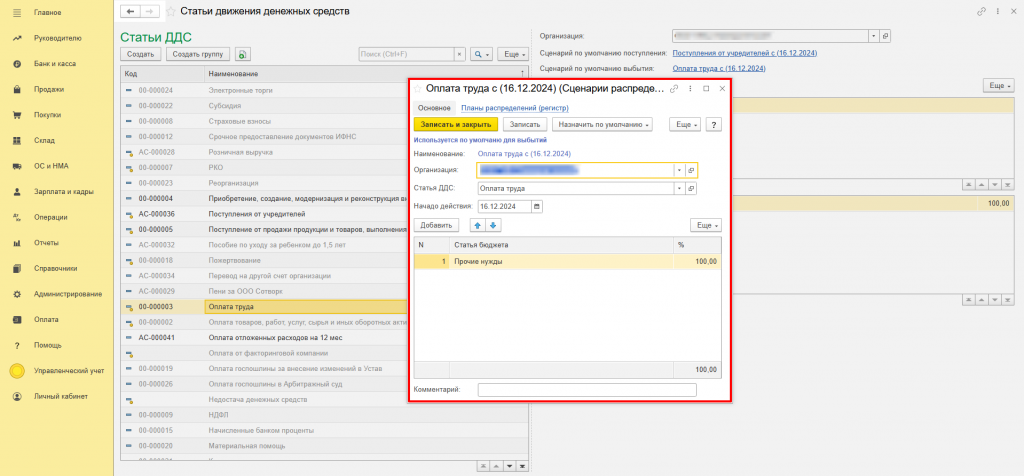1024x476 pixels.
Task: Open the dialog's three-dot menu
Action: click(690, 88)
